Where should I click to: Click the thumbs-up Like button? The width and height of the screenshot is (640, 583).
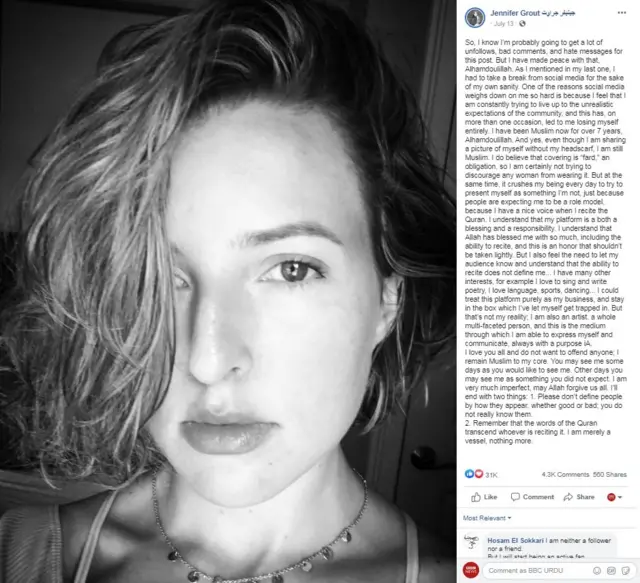click(484, 497)
